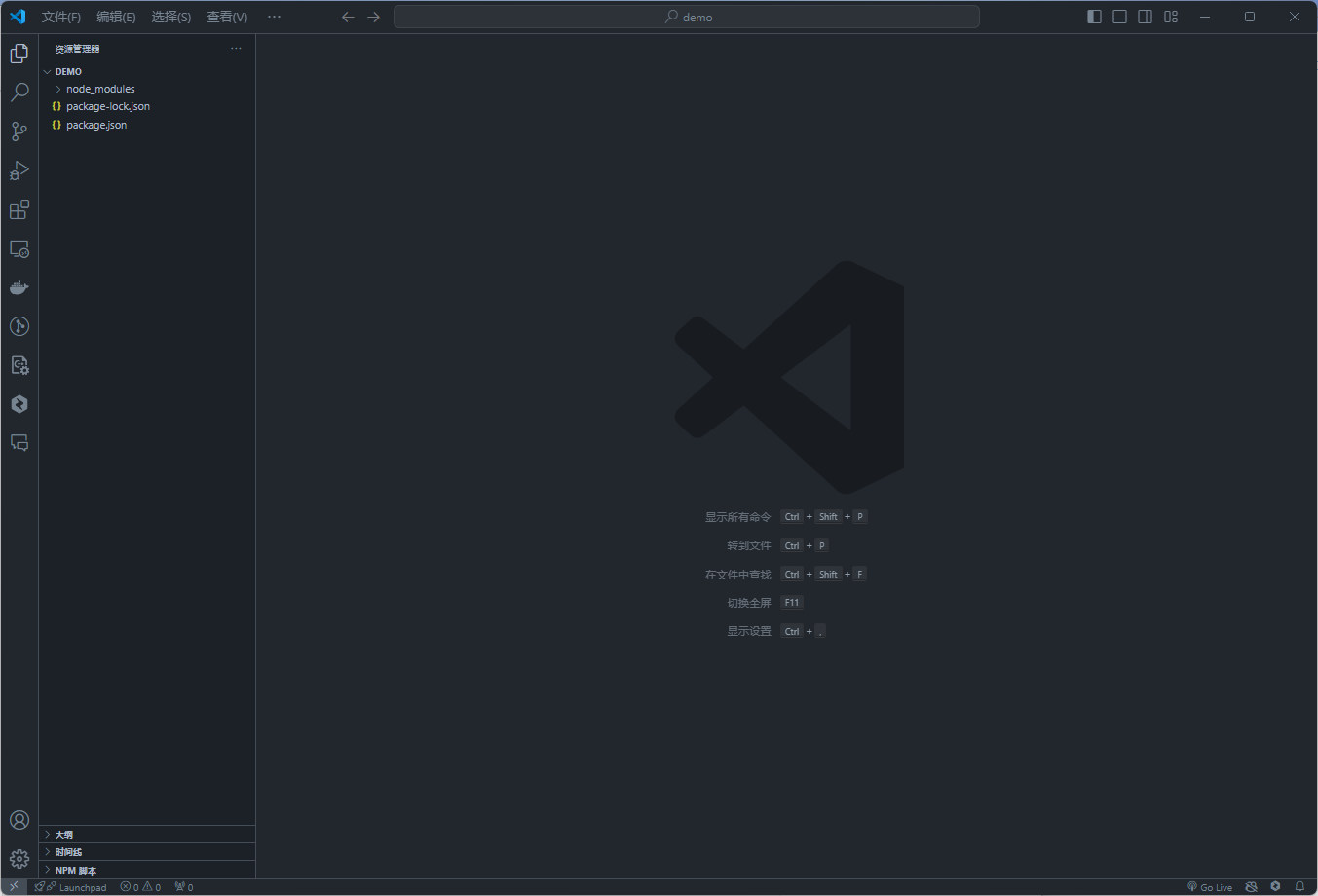This screenshot has height=896, width=1318.
Task: Expand the NPM 脚本 section
Action: (75, 870)
